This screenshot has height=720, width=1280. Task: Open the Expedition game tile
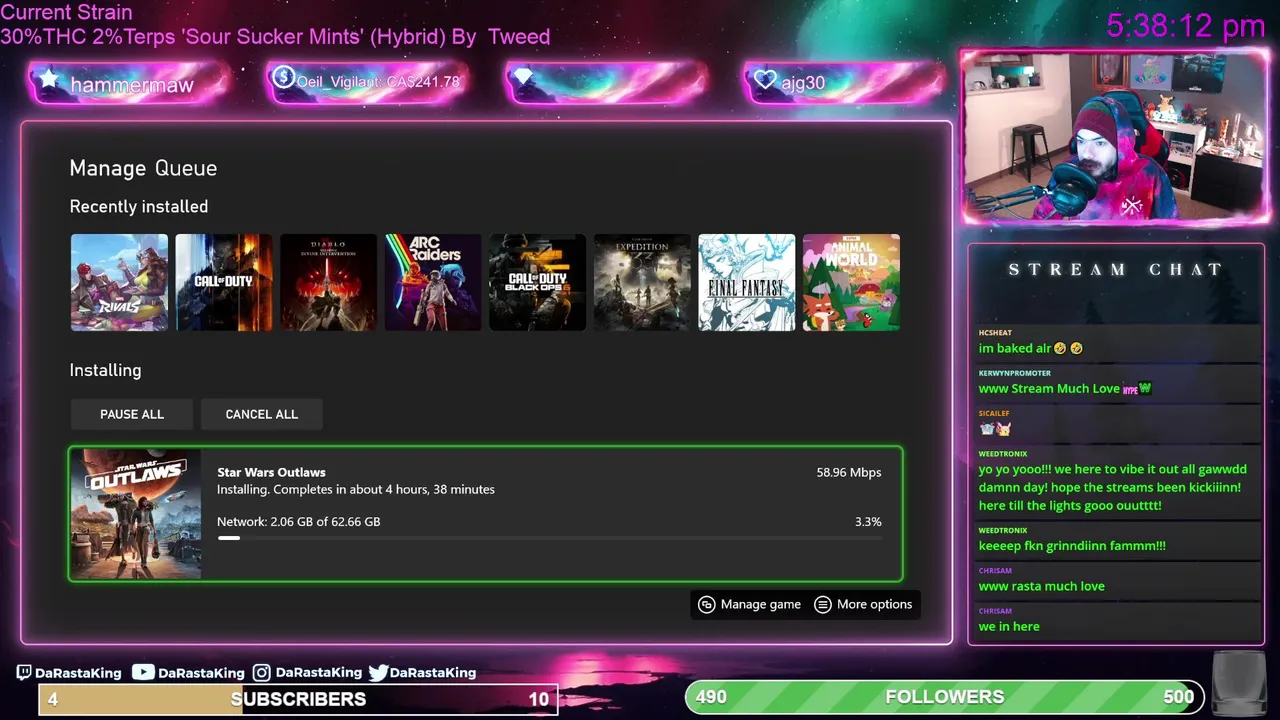tap(642, 282)
